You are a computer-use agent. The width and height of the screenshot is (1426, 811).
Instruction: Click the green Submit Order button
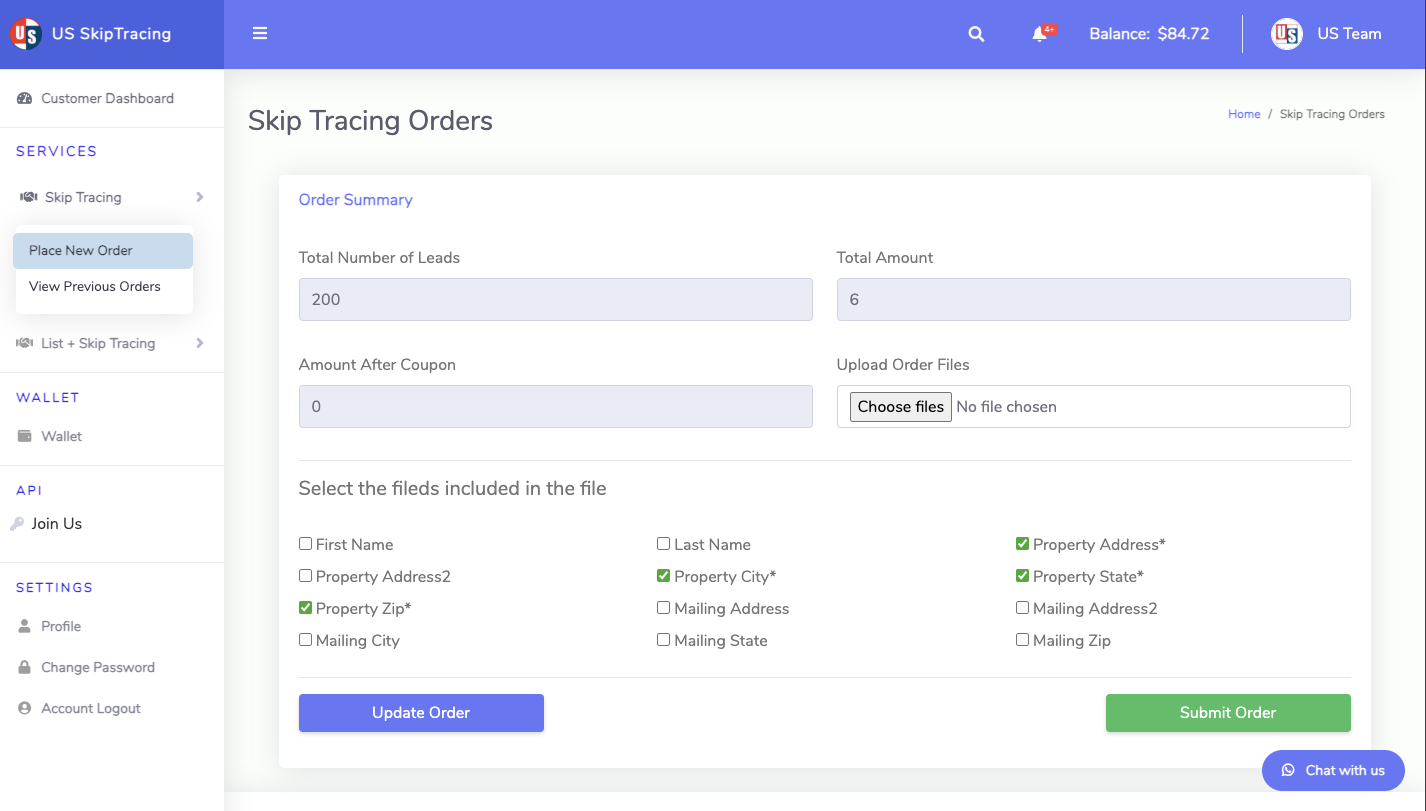point(1228,713)
